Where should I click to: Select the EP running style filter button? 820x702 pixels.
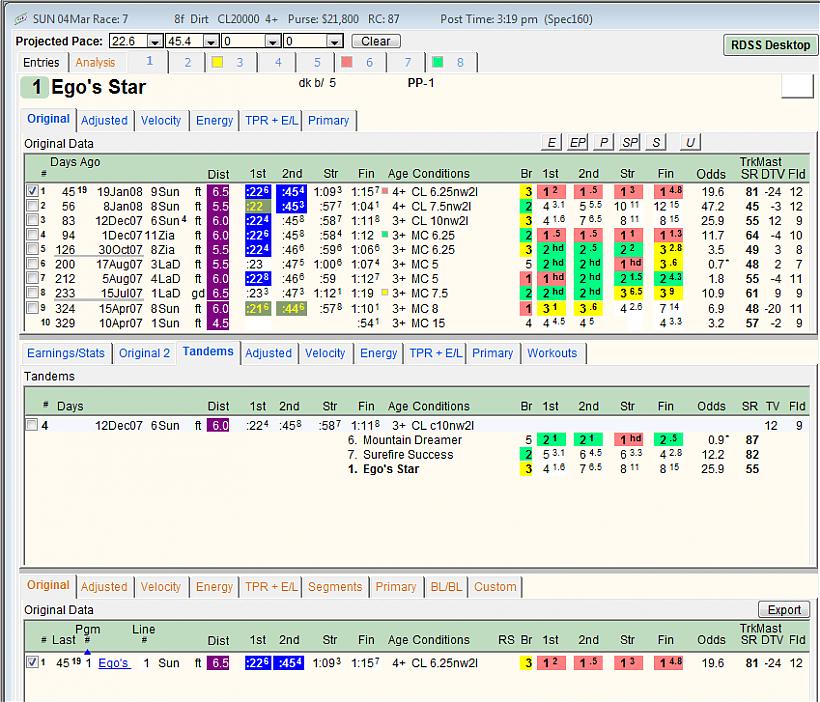click(x=577, y=142)
